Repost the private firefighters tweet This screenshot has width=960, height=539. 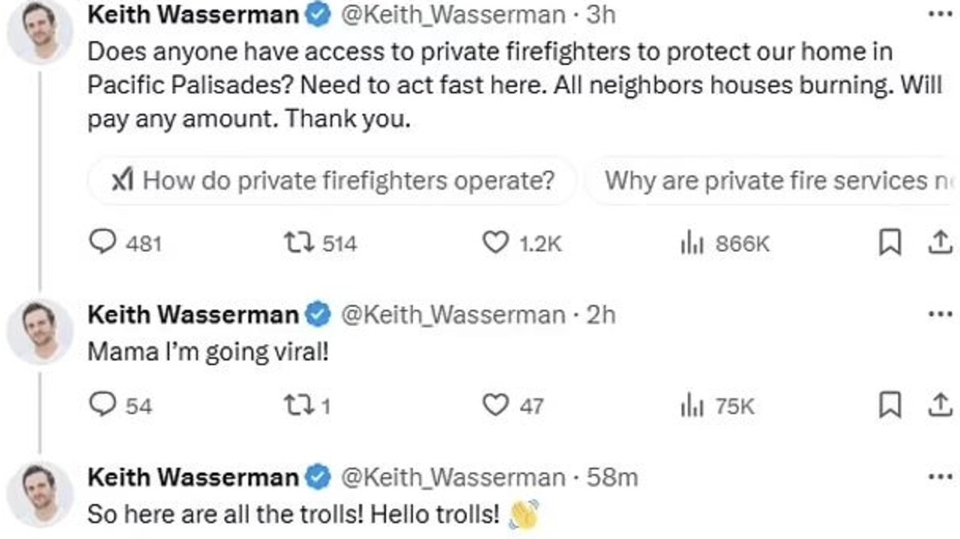[x=297, y=243]
